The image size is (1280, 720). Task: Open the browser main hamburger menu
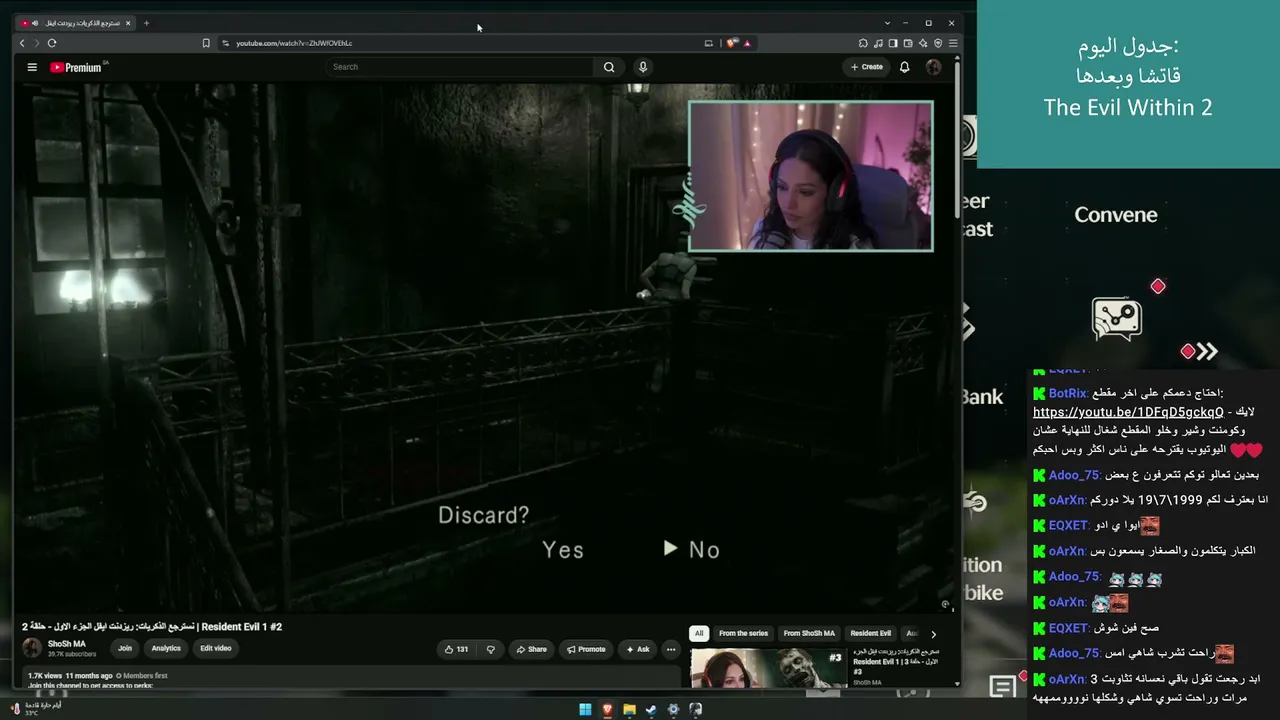tap(953, 43)
